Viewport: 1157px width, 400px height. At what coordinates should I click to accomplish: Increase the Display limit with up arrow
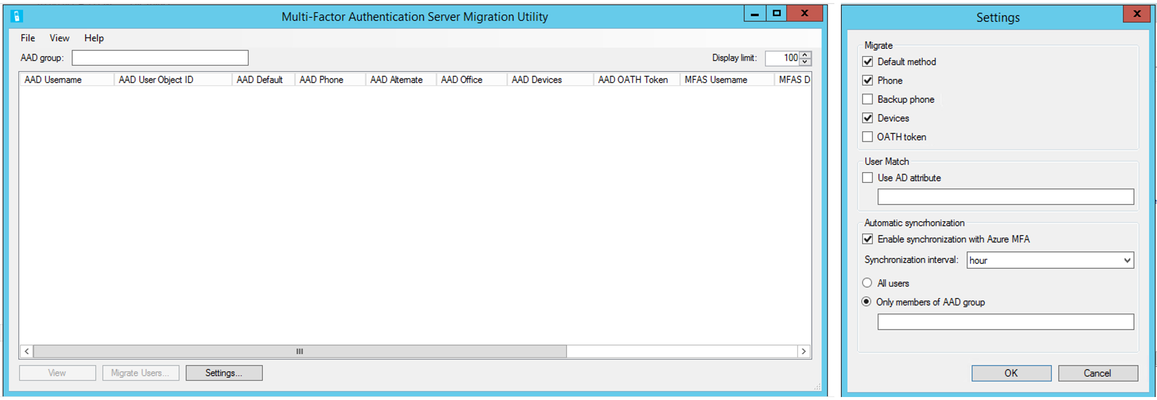(x=806, y=55)
